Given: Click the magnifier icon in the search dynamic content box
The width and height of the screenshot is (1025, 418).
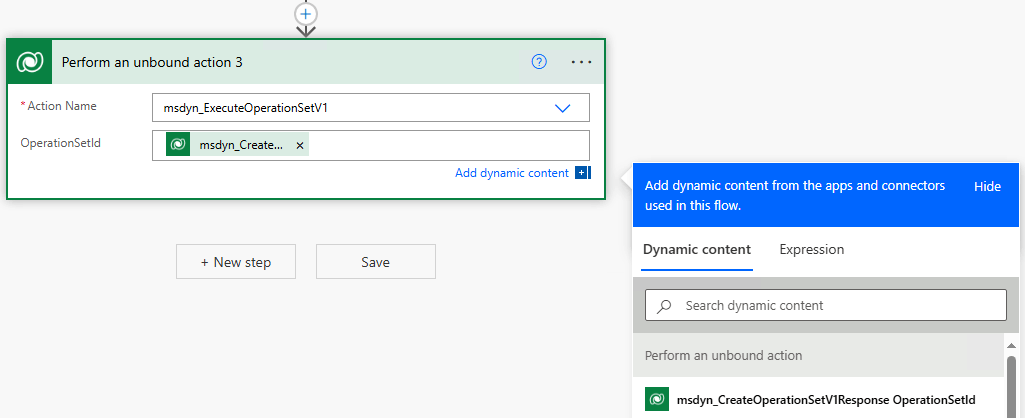Looking at the screenshot, I should pyautogui.click(x=664, y=305).
